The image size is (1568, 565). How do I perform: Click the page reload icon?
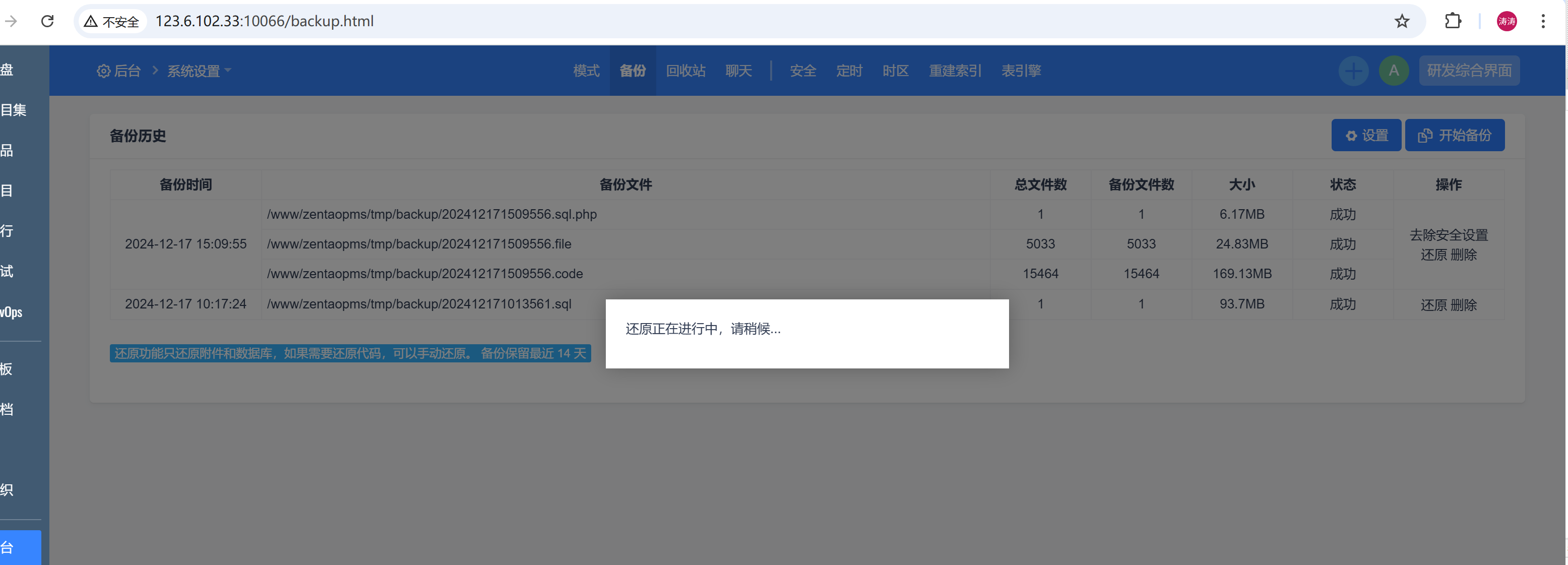pyautogui.click(x=47, y=21)
